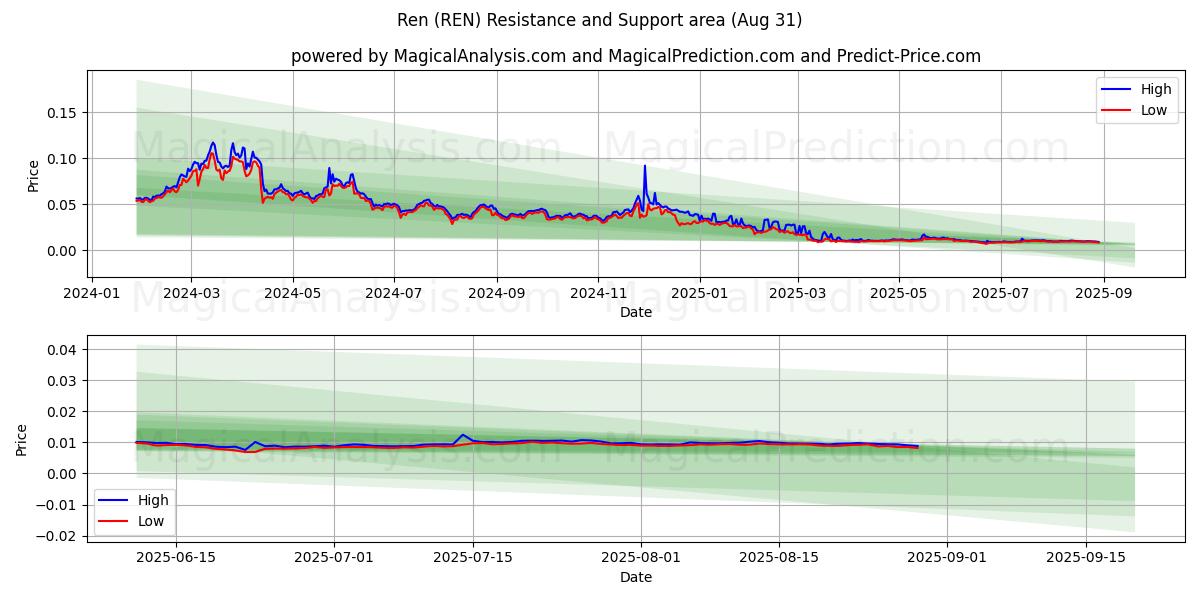Click the bottom chart x-axis label '2025-09-15'

(1085, 559)
